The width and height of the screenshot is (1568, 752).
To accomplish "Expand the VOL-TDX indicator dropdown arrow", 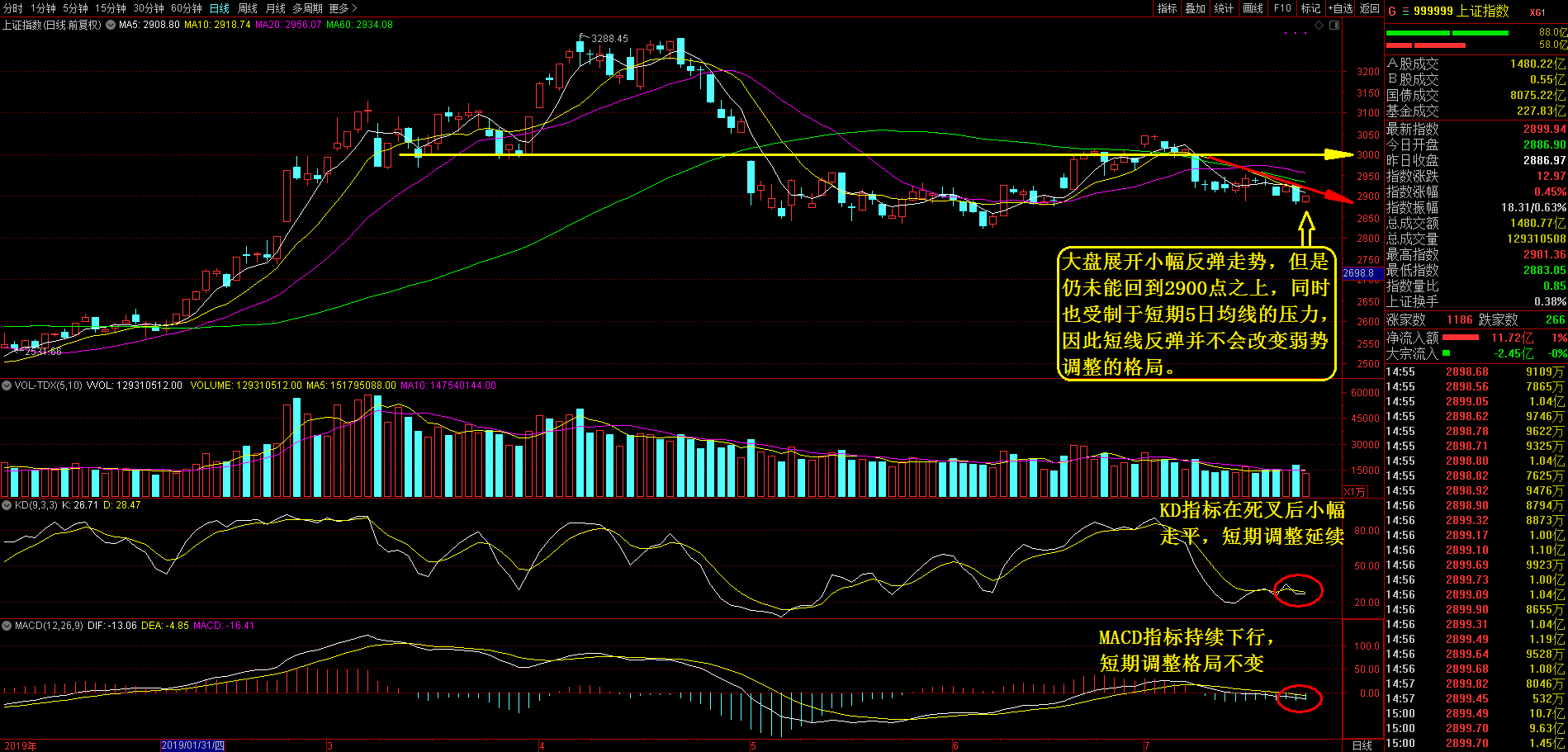I will (x=7, y=385).
